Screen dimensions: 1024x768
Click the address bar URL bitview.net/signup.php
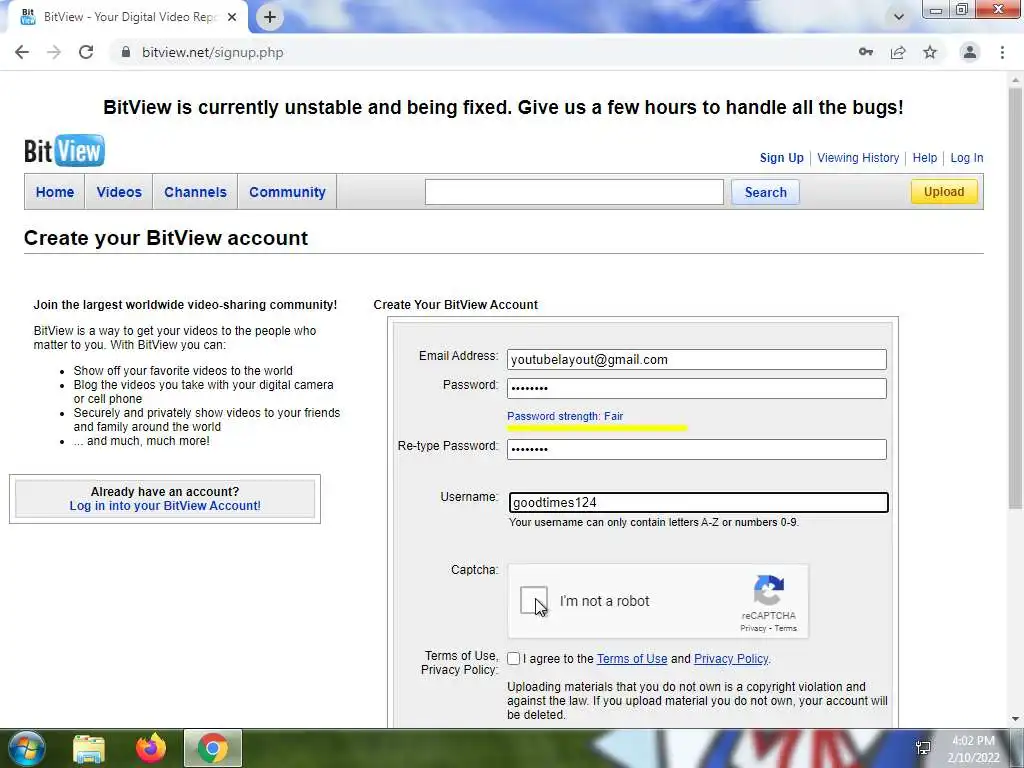[213, 52]
